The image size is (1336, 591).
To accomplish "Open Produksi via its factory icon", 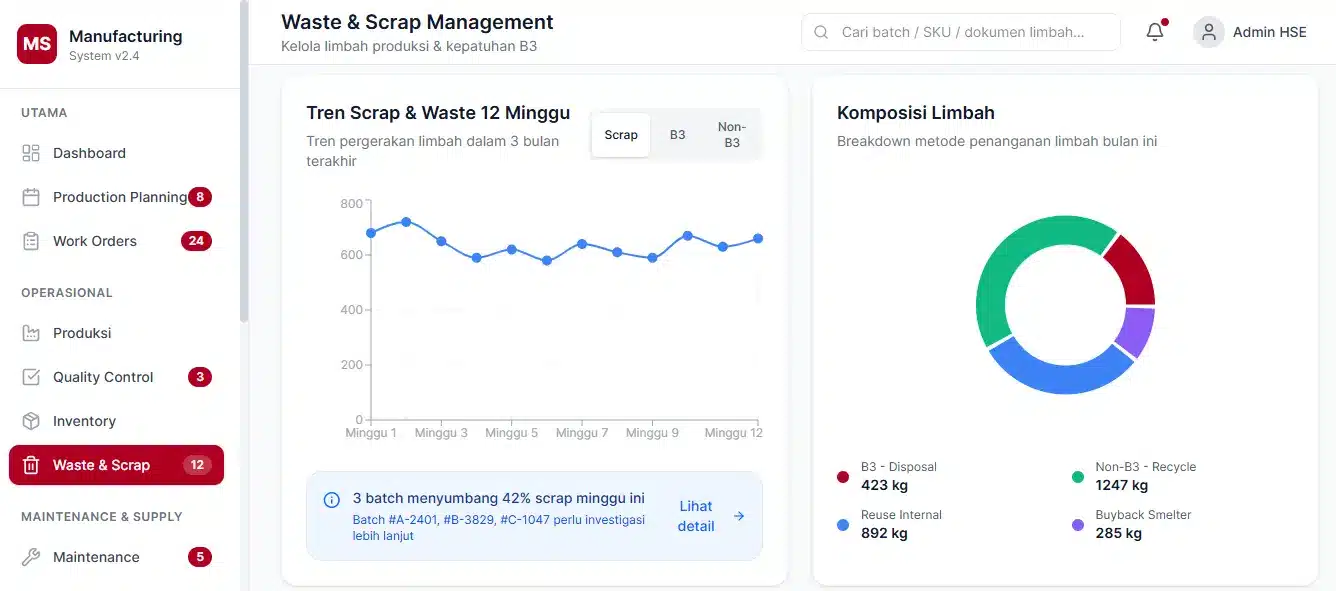I will [31, 333].
